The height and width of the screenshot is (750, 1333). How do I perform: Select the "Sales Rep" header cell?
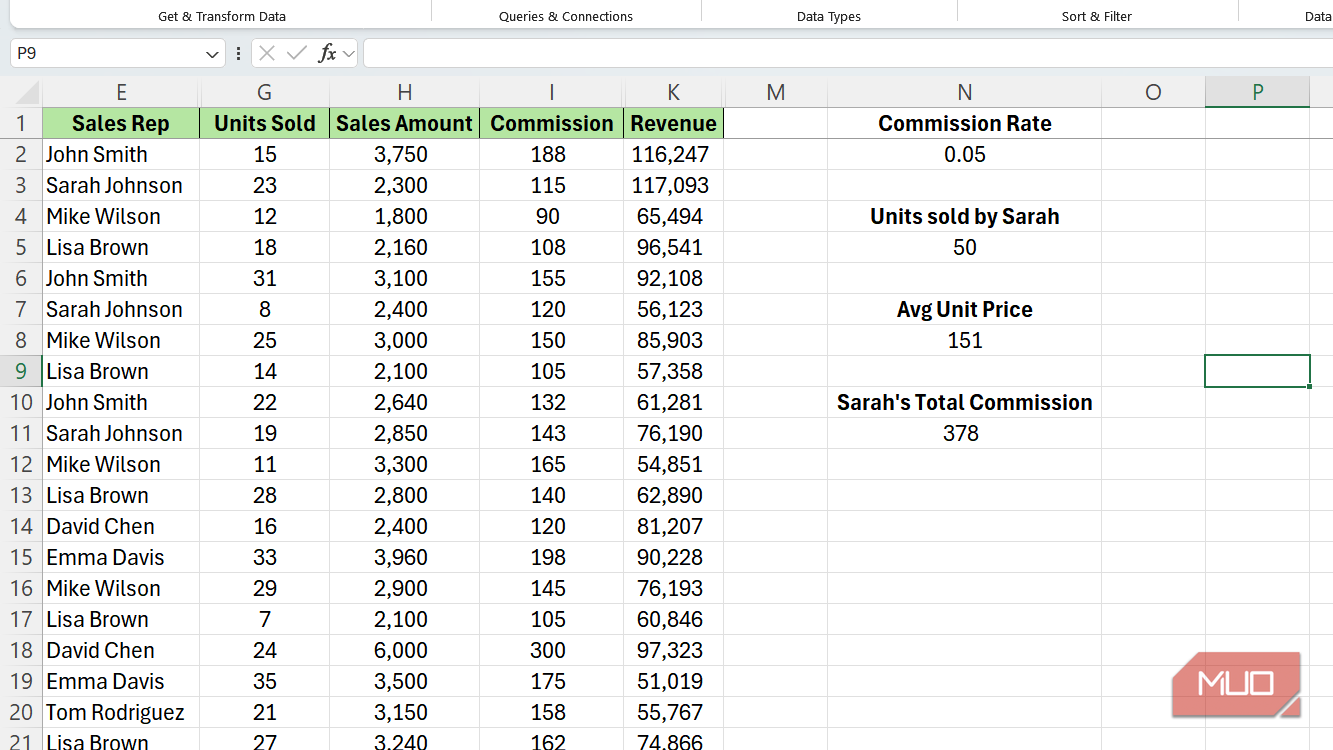pos(121,124)
